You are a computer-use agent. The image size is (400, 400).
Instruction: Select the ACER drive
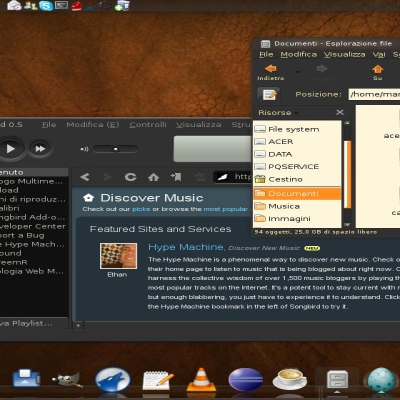click(x=297, y=142)
